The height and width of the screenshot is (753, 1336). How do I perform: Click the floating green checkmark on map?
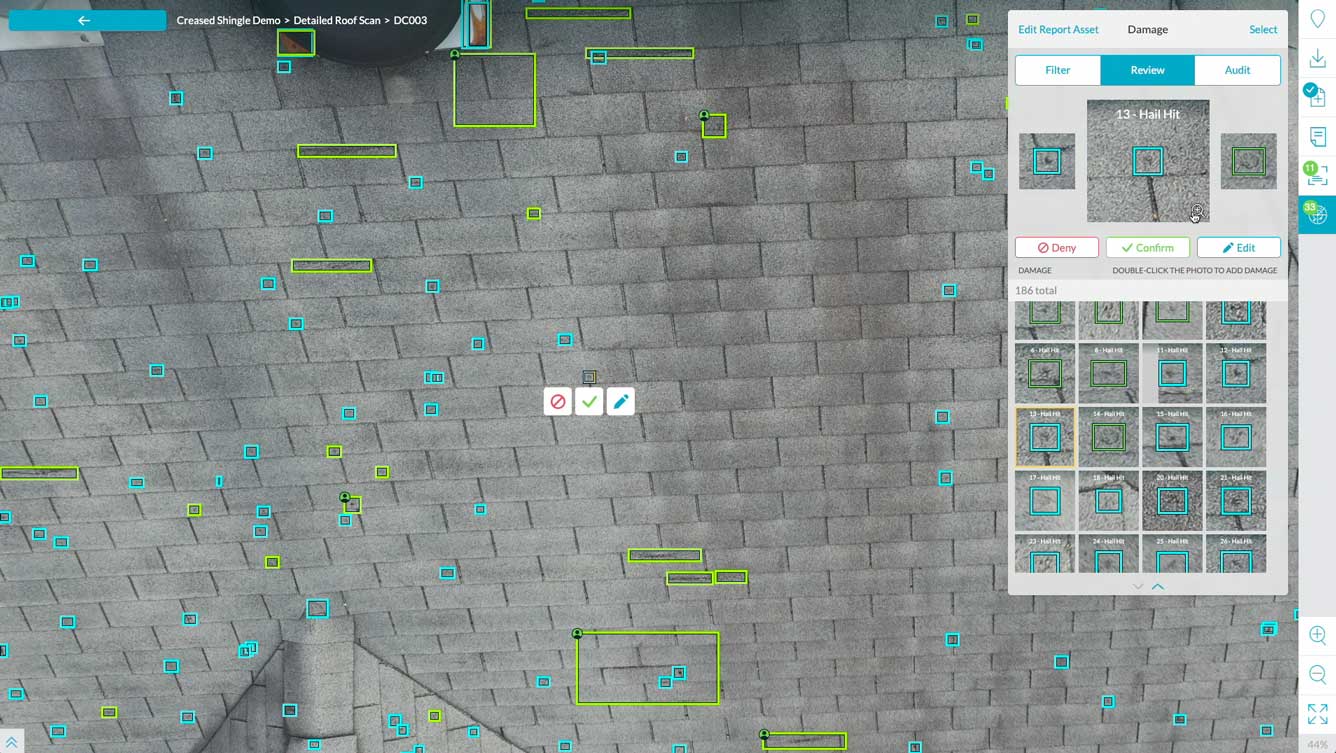point(589,402)
